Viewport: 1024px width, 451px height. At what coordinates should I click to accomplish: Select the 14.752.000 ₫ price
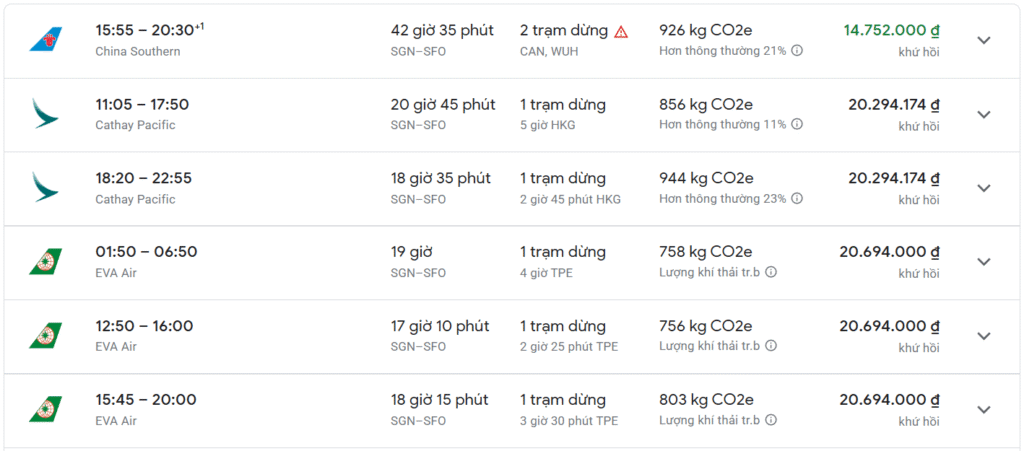click(891, 30)
